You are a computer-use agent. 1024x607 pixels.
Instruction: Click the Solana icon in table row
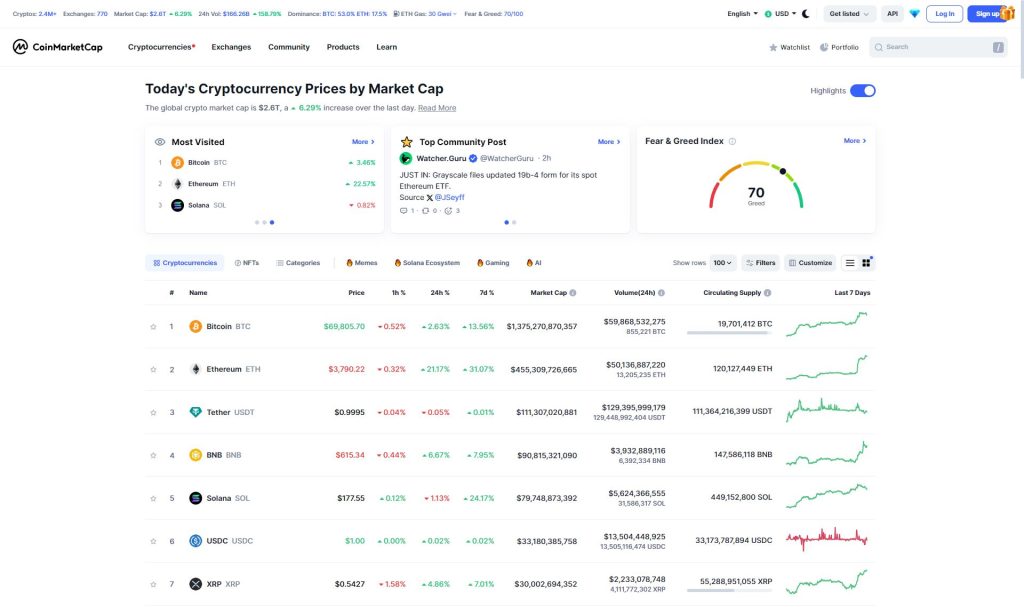(x=195, y=498)
